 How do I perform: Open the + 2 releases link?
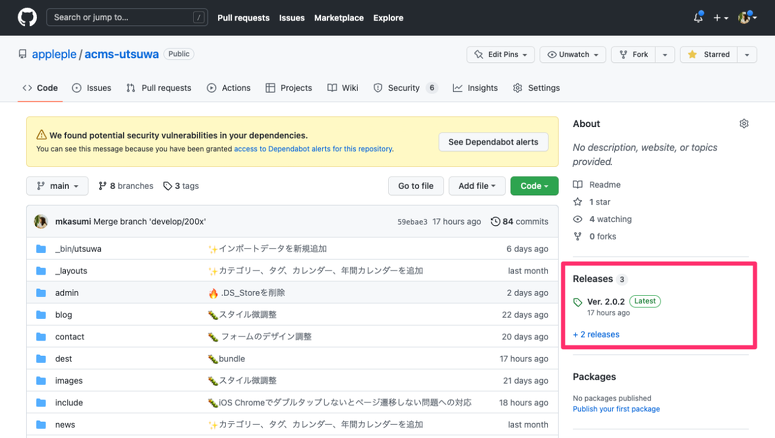tap(596, 335)
